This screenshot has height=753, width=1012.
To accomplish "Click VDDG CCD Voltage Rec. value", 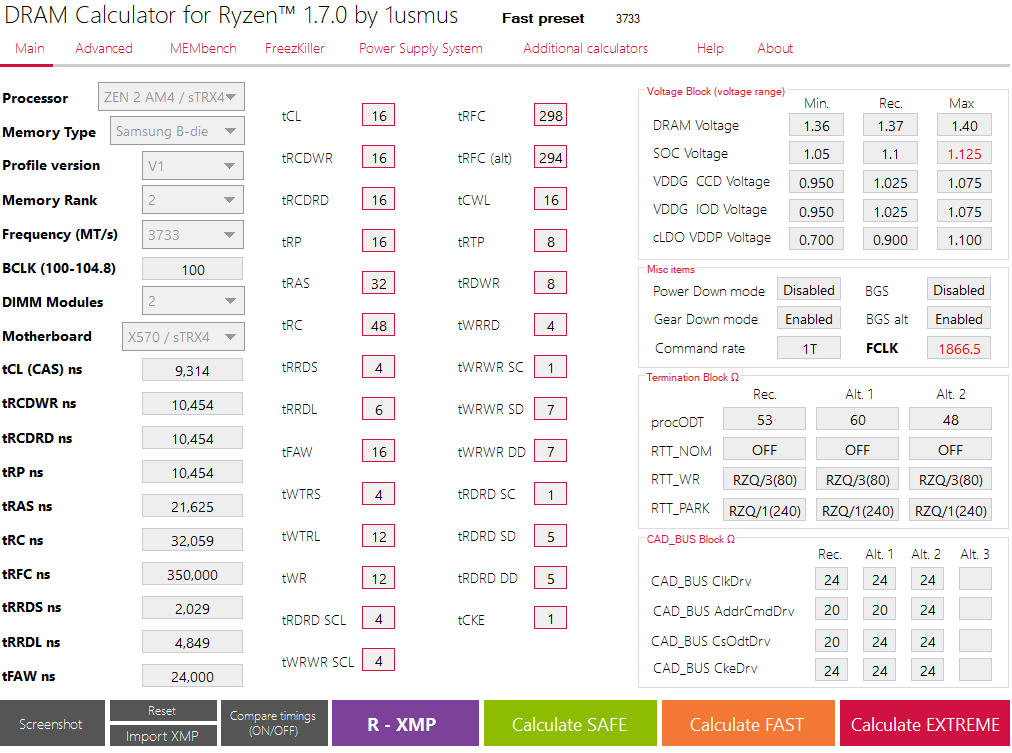I will tap(890, 182).
